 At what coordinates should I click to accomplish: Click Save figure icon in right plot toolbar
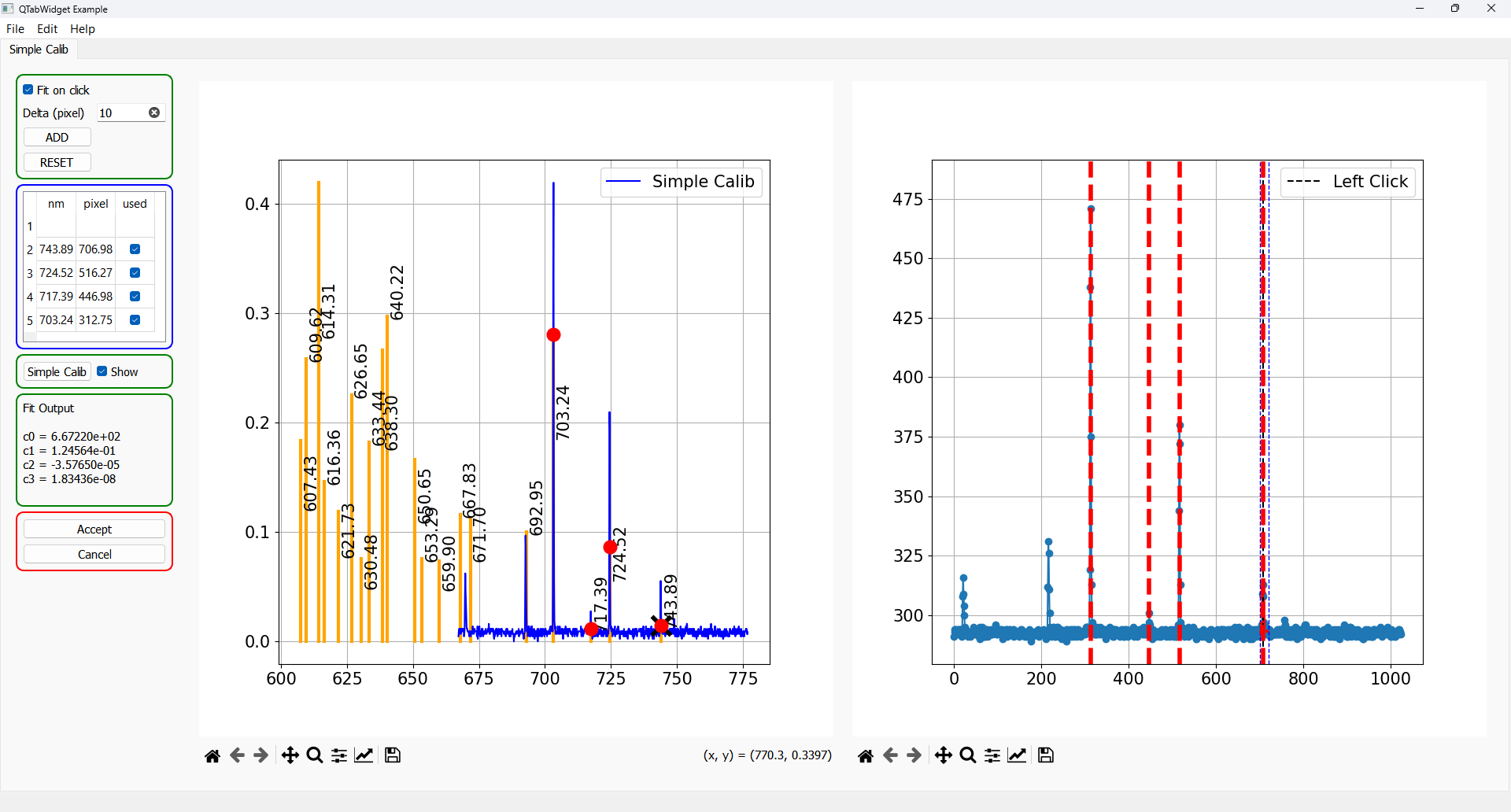tap(1046, 756)
